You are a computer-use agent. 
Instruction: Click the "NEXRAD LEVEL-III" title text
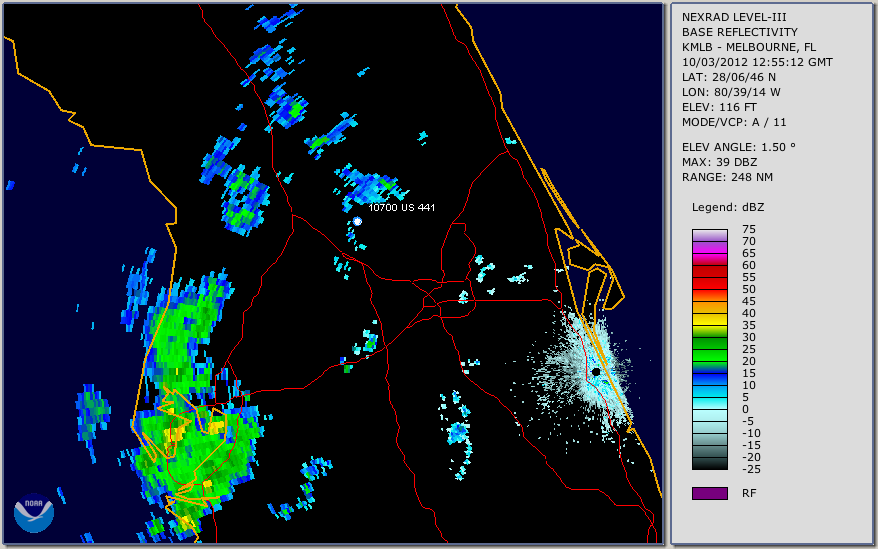tap(734, 17)
